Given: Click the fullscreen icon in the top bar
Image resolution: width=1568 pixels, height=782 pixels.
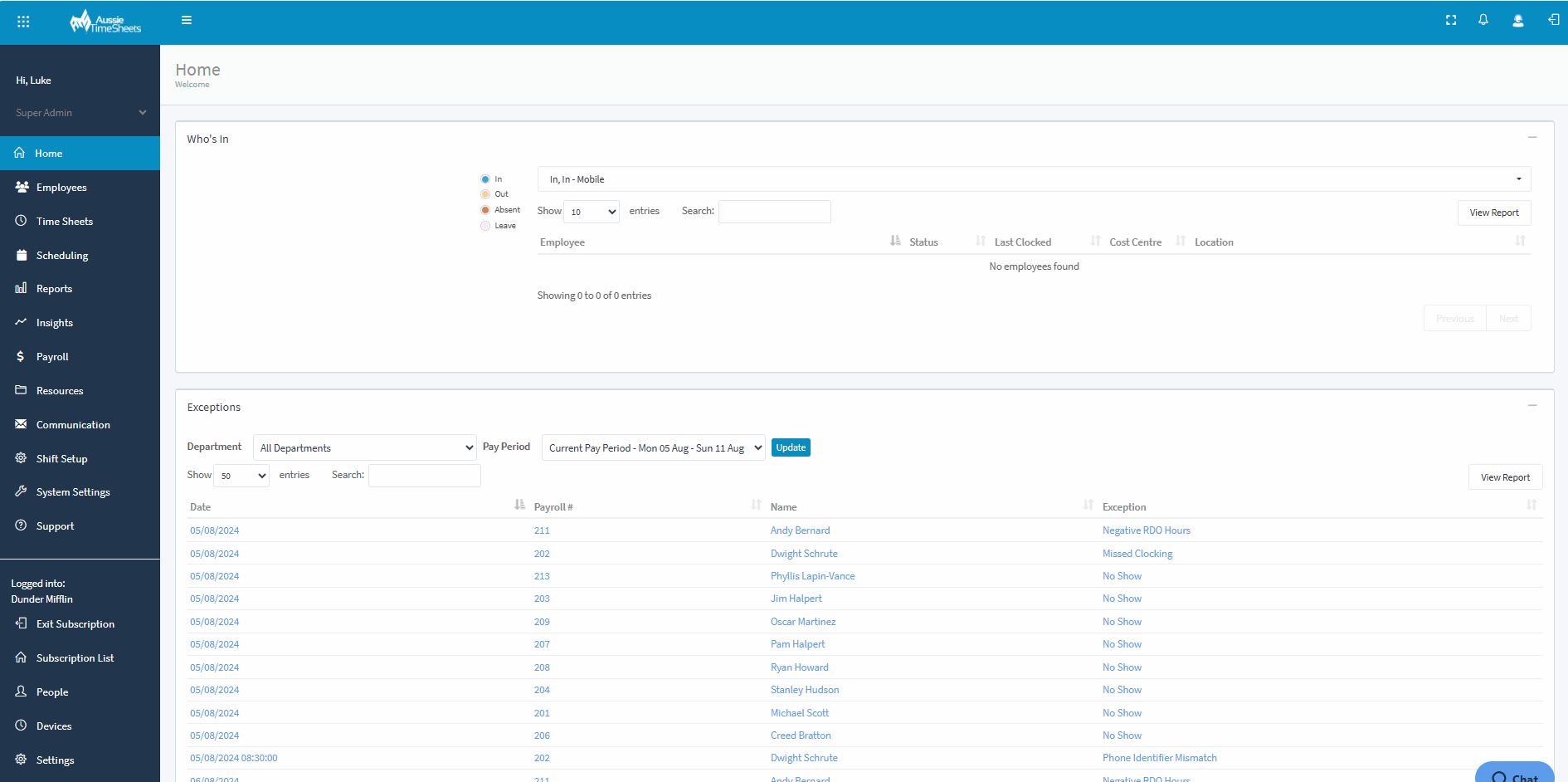Looking at the screenshot, I should click(x=1450, y=20).
